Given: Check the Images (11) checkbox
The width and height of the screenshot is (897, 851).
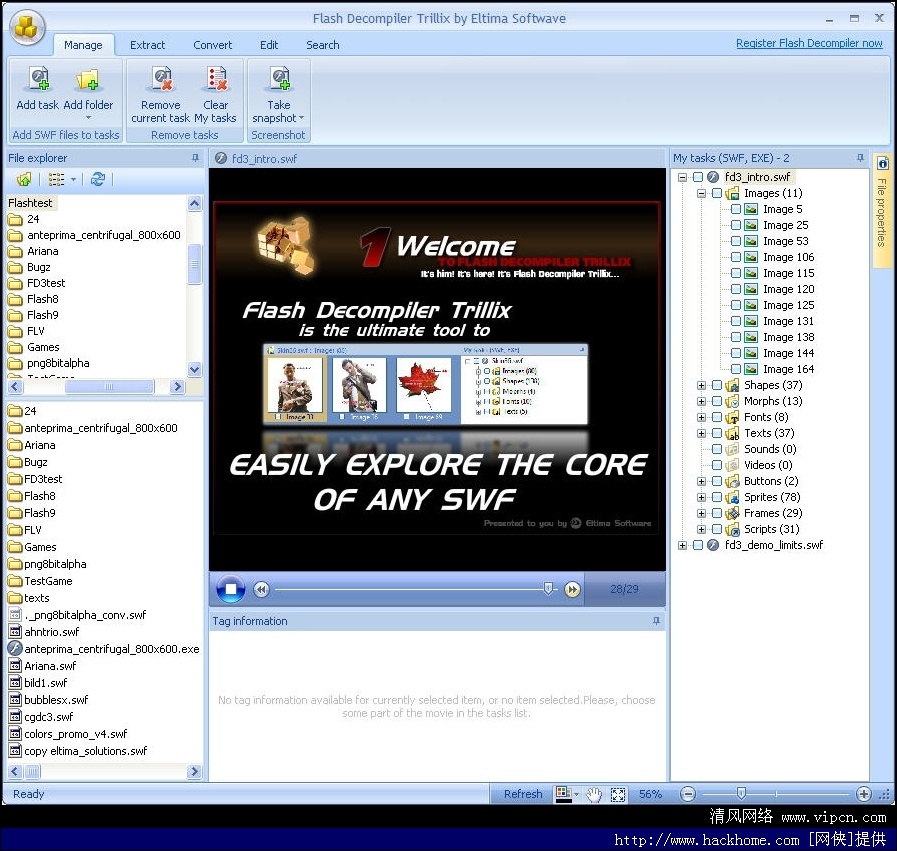Looking at the screenshot, I should pyautogui.click(x=717, y=193).
